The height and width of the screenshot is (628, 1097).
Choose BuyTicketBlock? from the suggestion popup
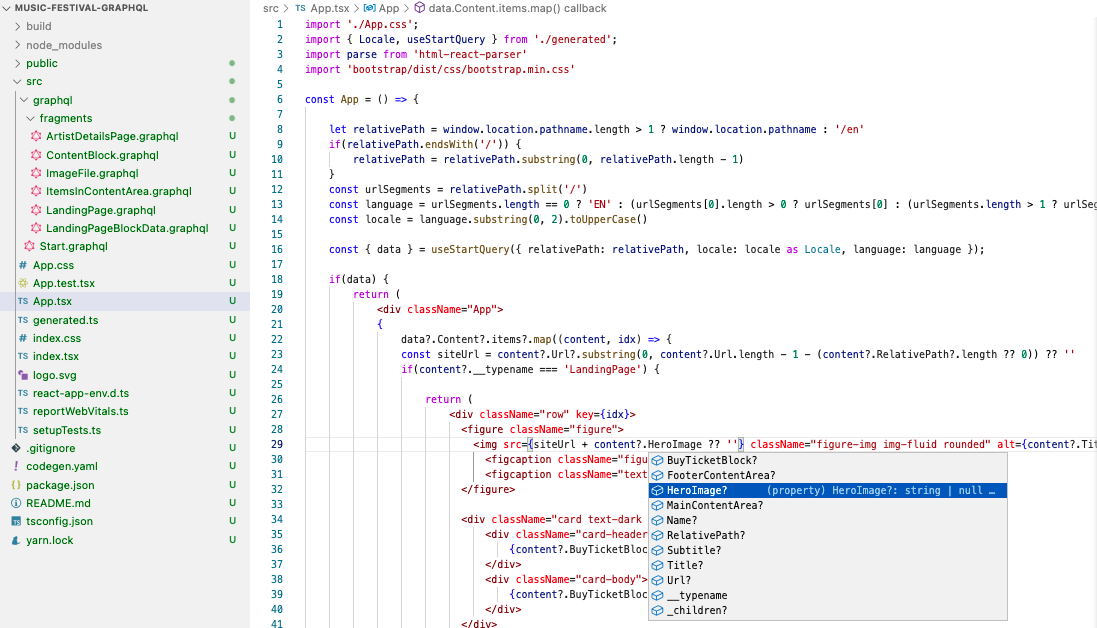[712, 460]
